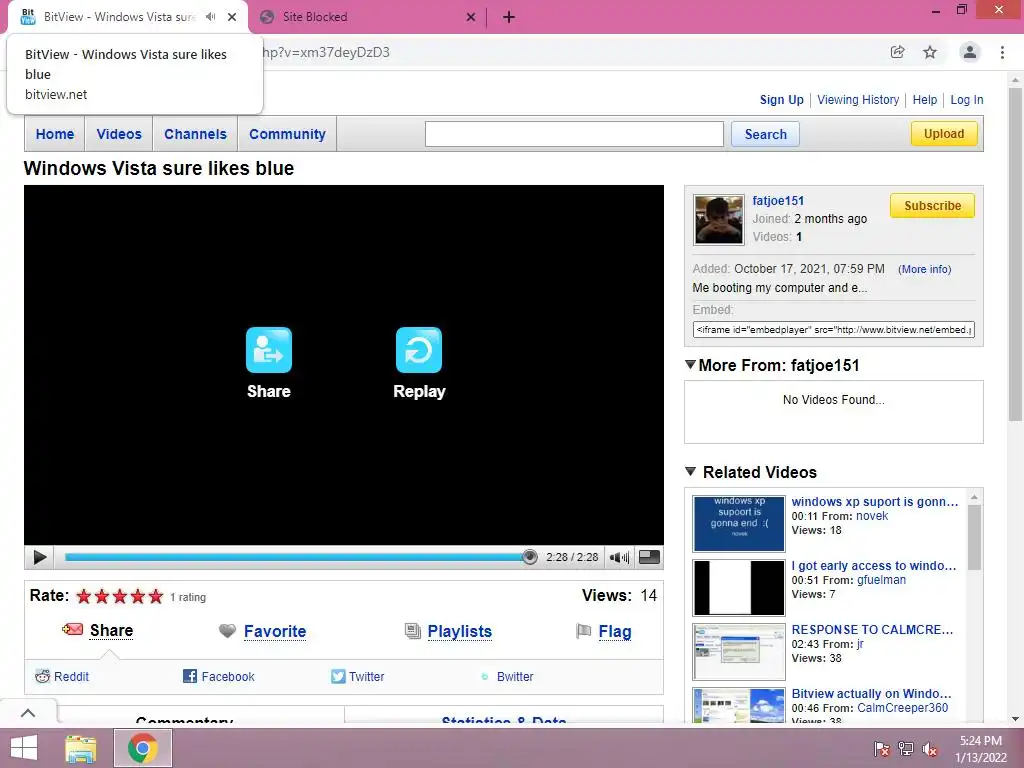Open the Chrome profile icon
The height and width of the screenshot is (768, 1024).
970,52
